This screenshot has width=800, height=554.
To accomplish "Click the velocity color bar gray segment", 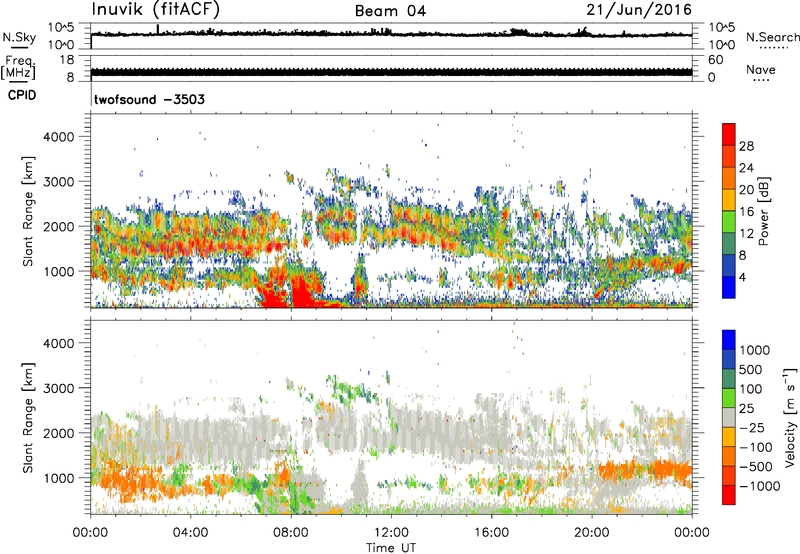I will pos(729,417).
